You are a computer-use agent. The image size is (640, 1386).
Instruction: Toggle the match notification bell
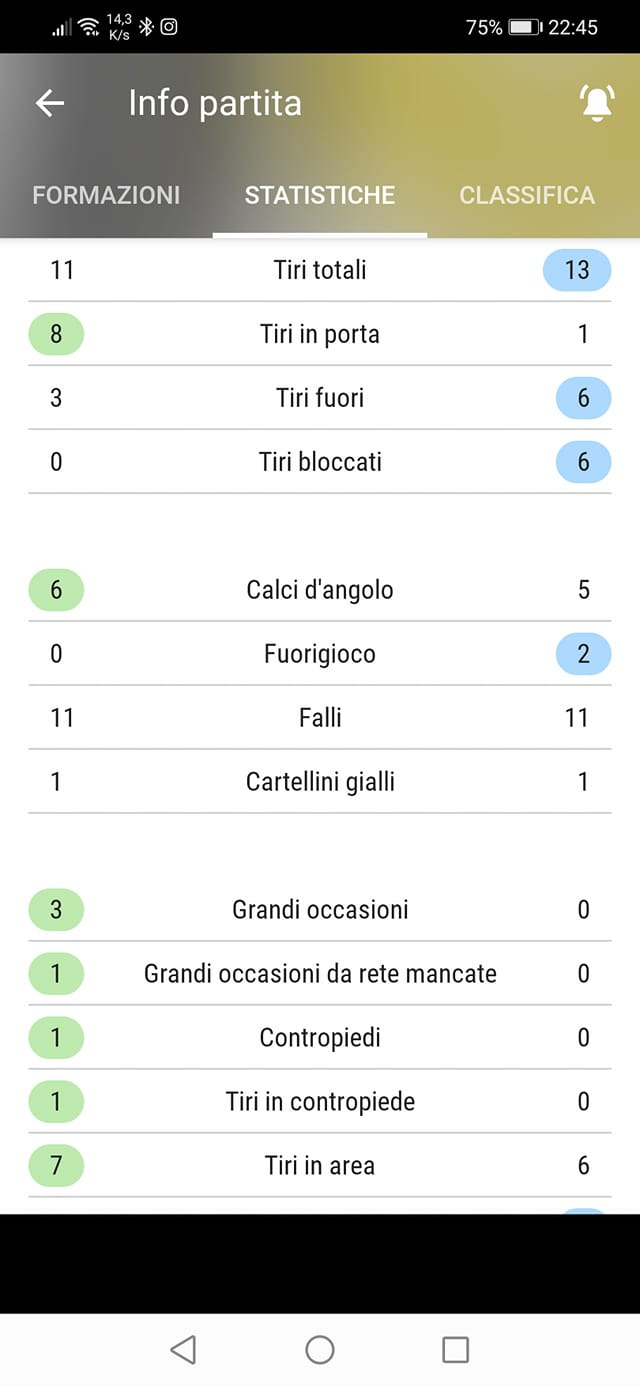[597, 103]
